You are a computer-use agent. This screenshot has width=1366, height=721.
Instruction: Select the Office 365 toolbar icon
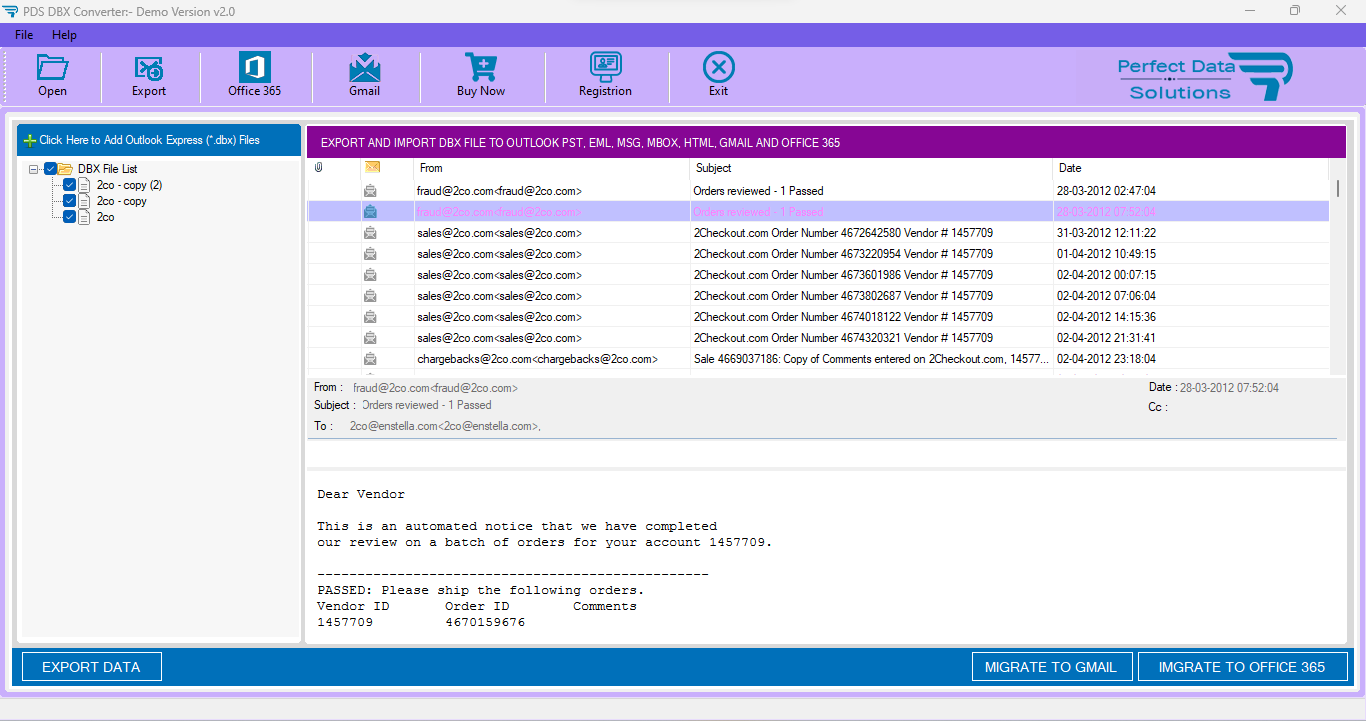[x=255, y=67]
